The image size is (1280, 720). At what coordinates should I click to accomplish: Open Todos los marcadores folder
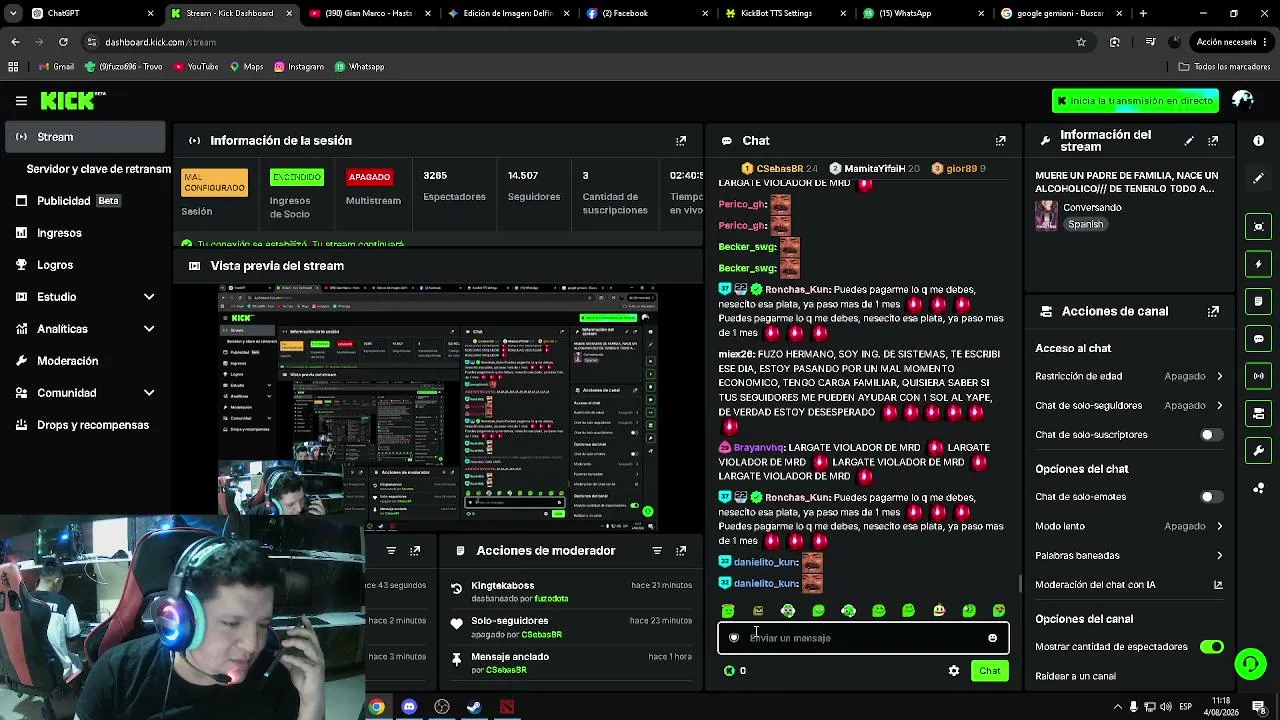(x=1224, y=67)
